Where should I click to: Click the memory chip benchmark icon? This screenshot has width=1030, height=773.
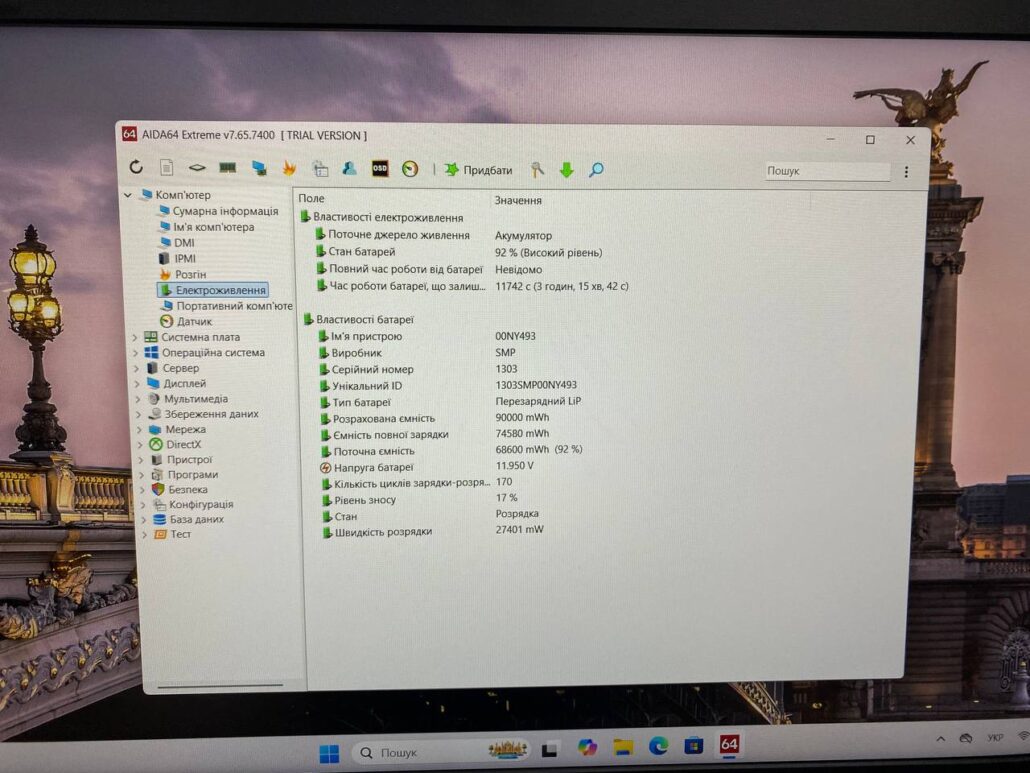coord(227,168)
